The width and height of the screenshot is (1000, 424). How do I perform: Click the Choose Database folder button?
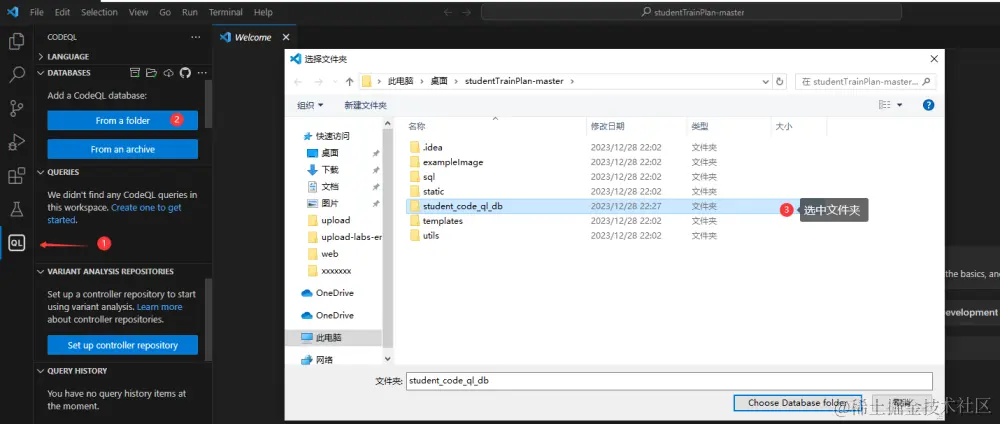click(x=798, y=403)
